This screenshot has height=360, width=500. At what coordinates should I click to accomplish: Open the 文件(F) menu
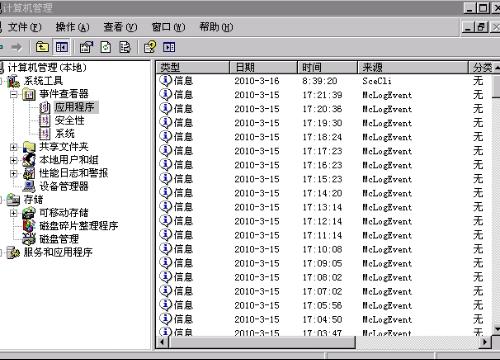tap(24, 27)
